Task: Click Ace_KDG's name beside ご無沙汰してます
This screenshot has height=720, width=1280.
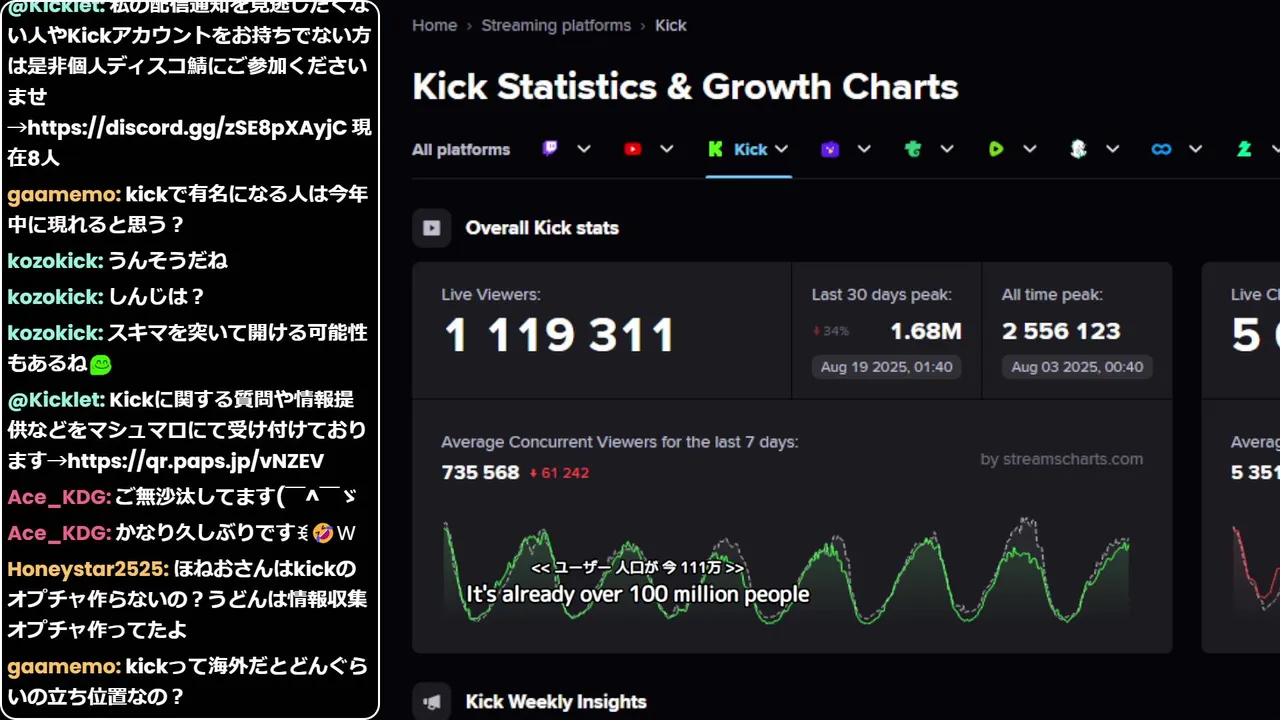Action: point(58,496)
